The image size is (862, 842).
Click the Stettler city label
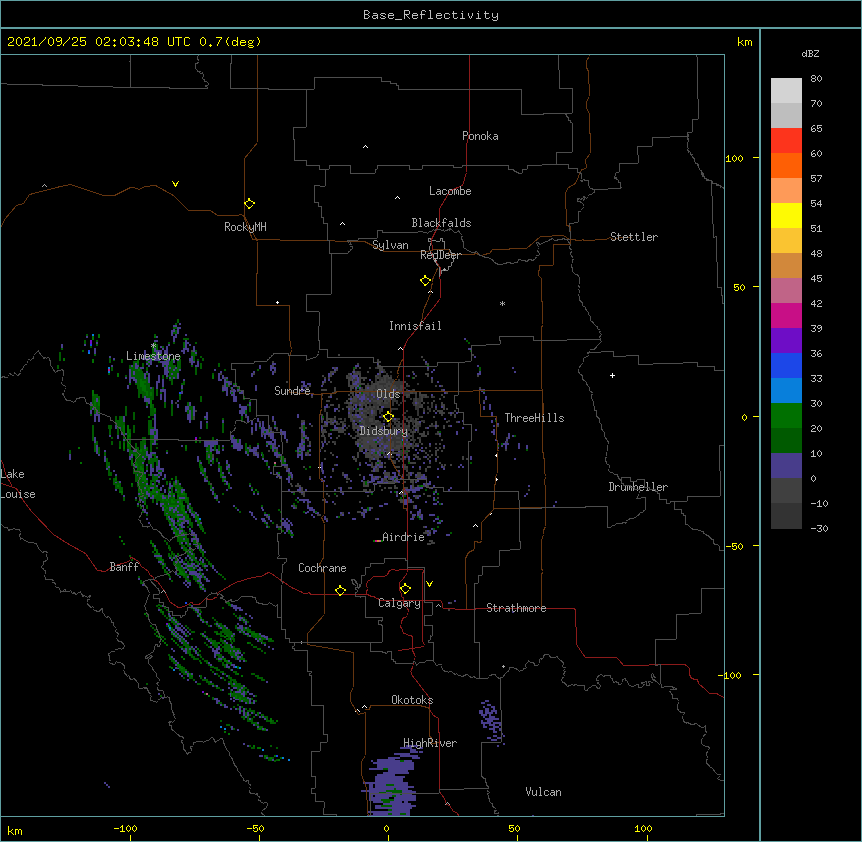click(x=633, y=237)
